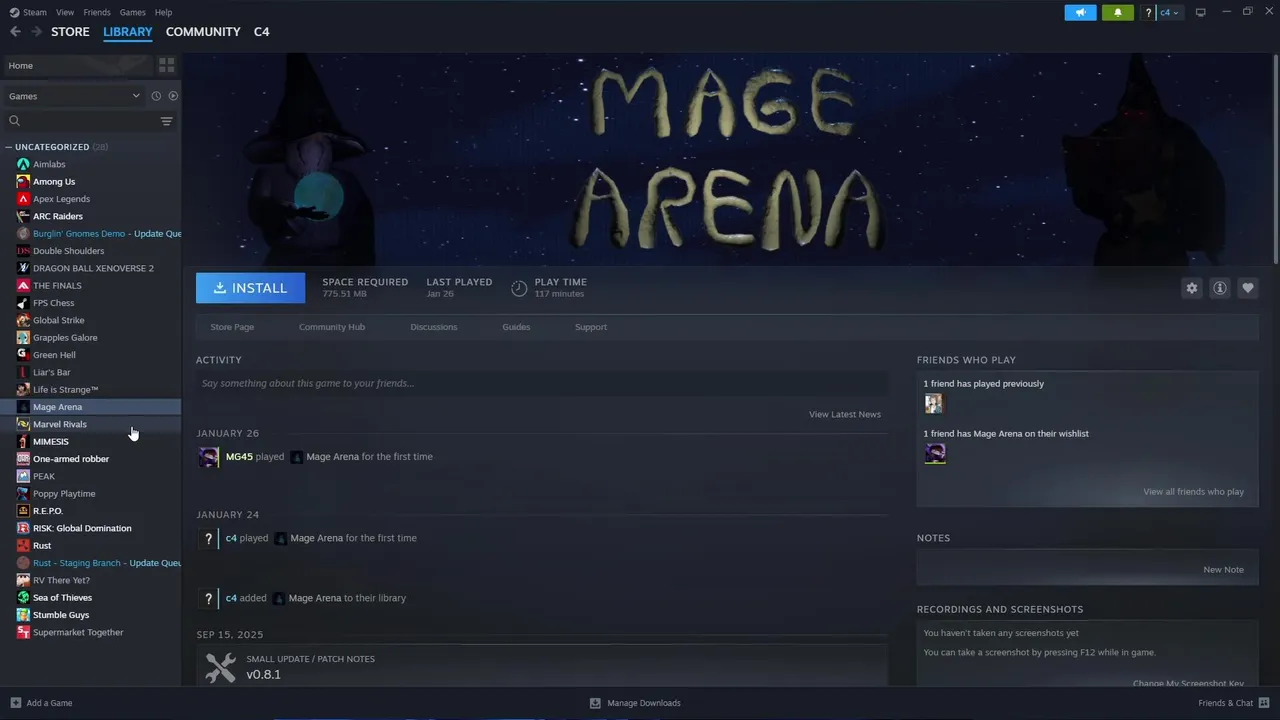Select Marvel Rivals in the library
Screen dimensions: 1280x720
(x=90, y=424)
